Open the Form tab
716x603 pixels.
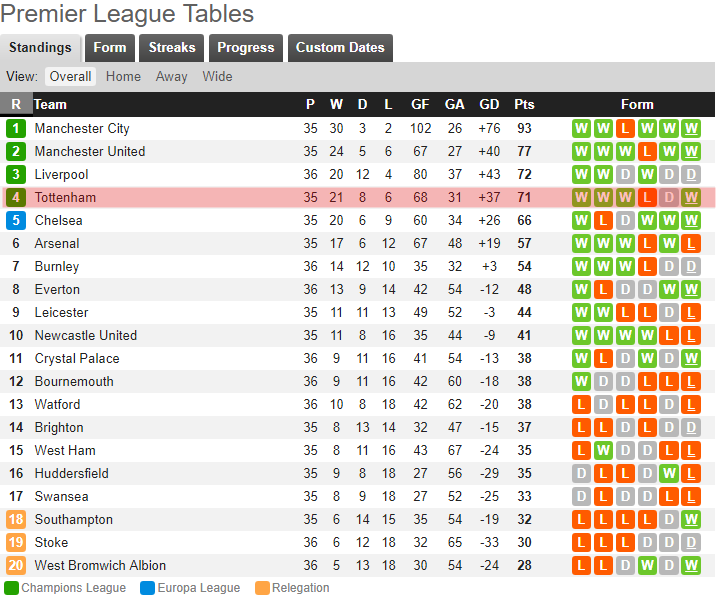click(110, 48)
